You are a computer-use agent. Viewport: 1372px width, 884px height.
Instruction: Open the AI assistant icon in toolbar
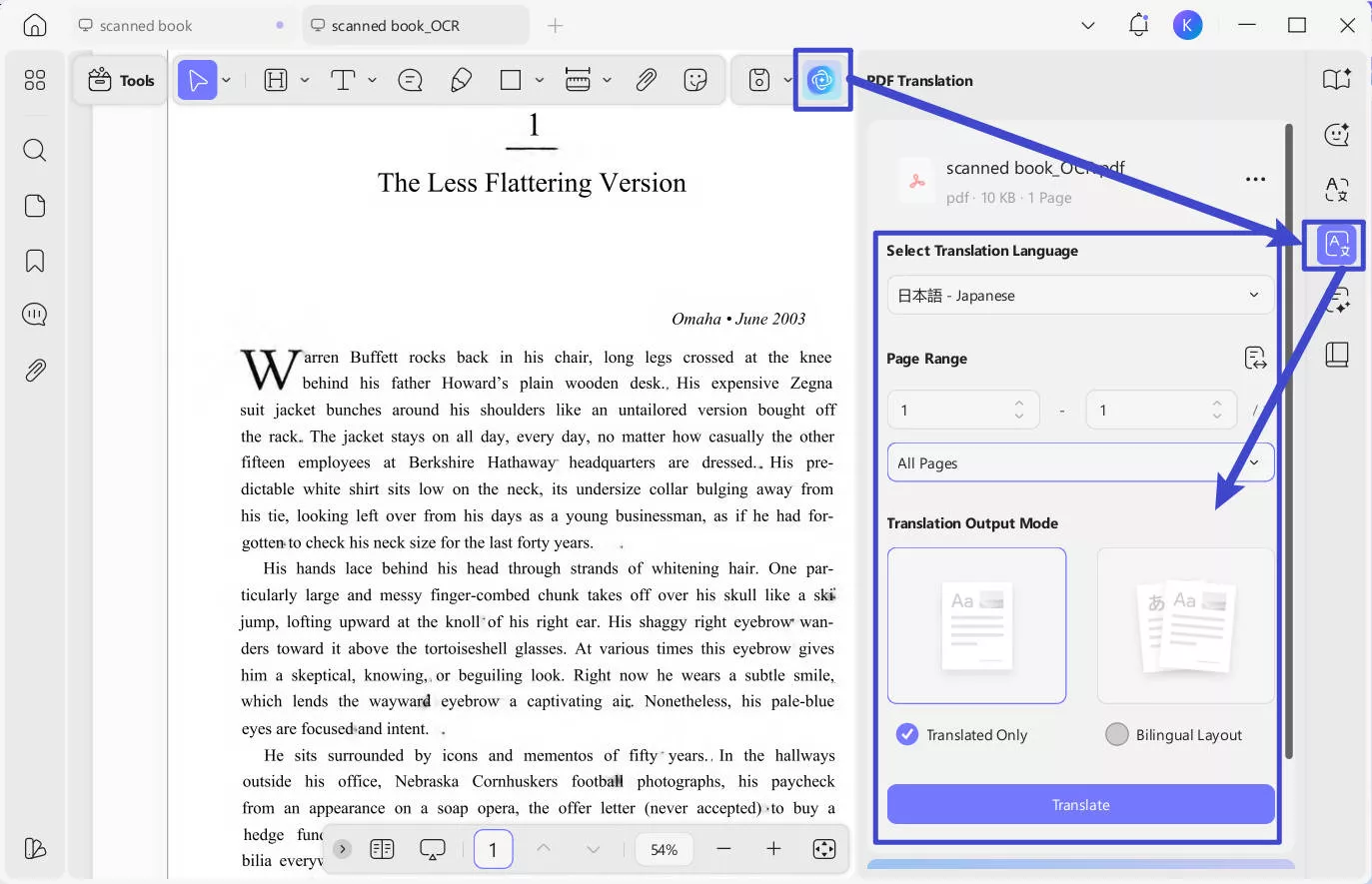(x=821, y=80)
